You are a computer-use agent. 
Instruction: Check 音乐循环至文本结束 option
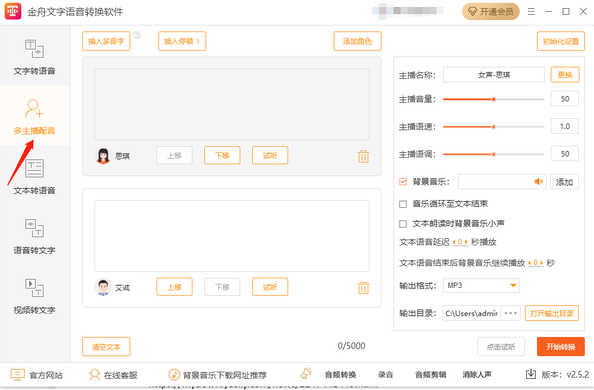pyautogui.click(x=403, y=204)
